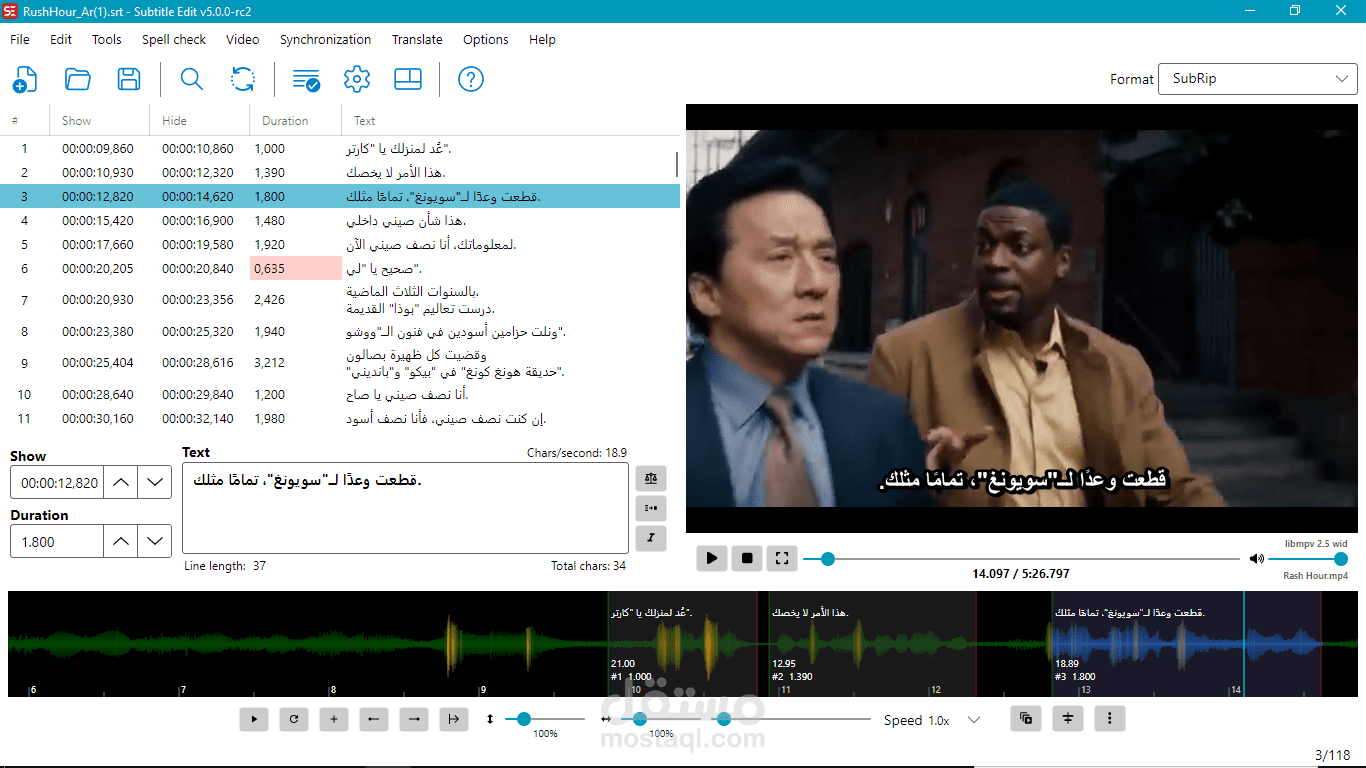Open the Translate menu
This screenshot has height=768, width=1366.
(417, 40)
